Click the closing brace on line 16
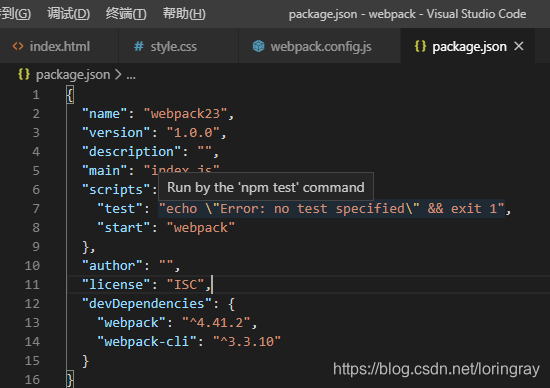 [x=70, y=379]
